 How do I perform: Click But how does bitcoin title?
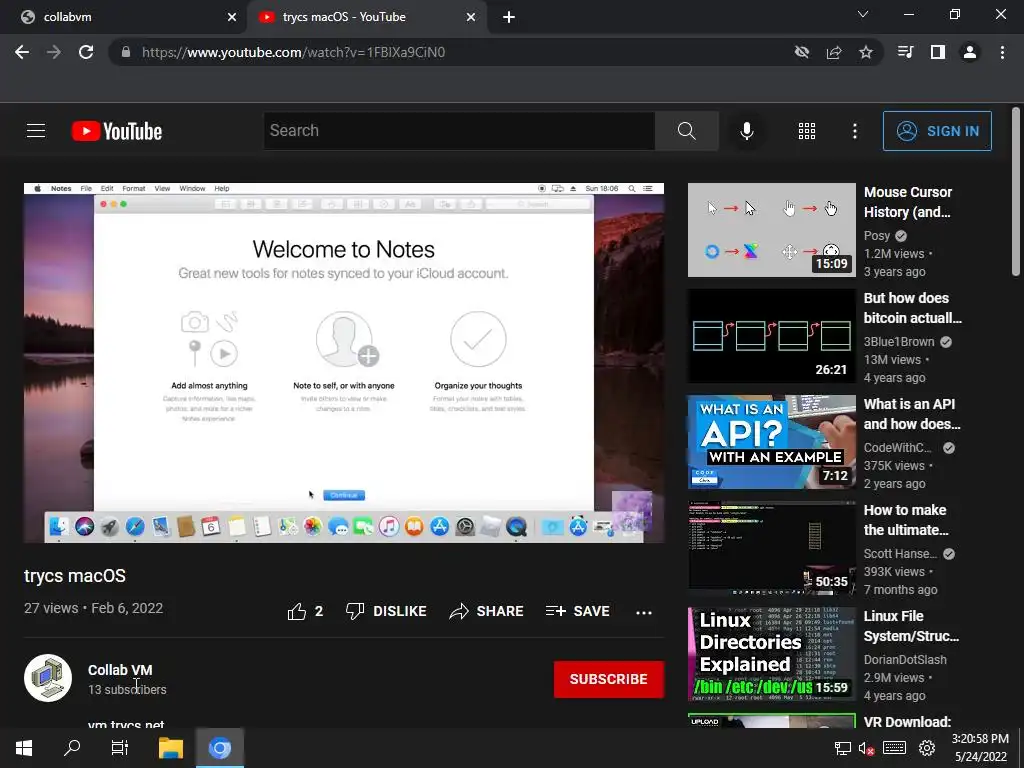pyautogui.click(x=913, y=308)
